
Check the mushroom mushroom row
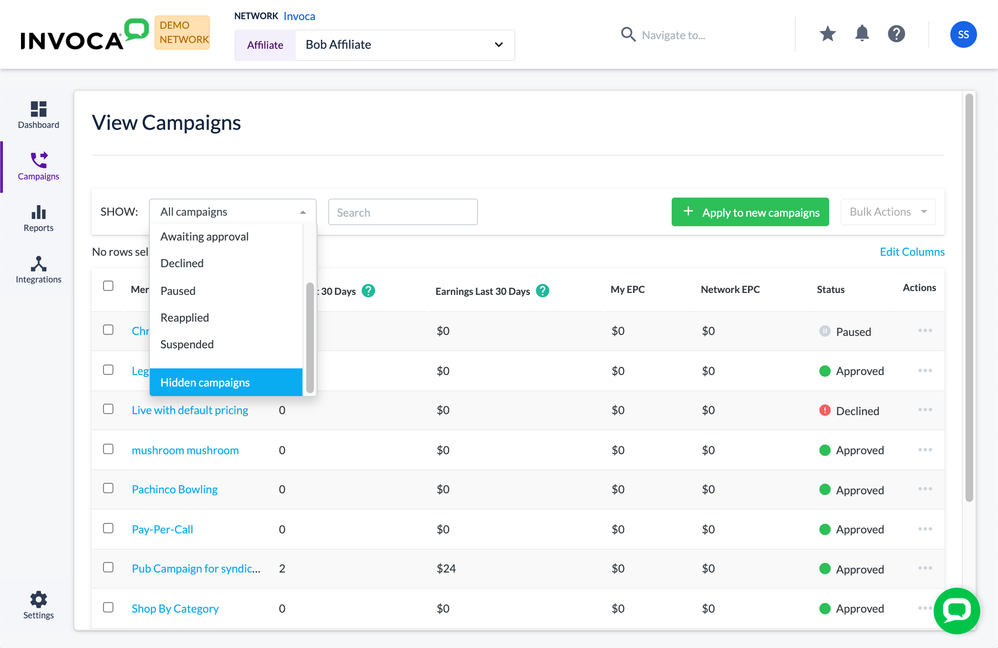(108, 449)
